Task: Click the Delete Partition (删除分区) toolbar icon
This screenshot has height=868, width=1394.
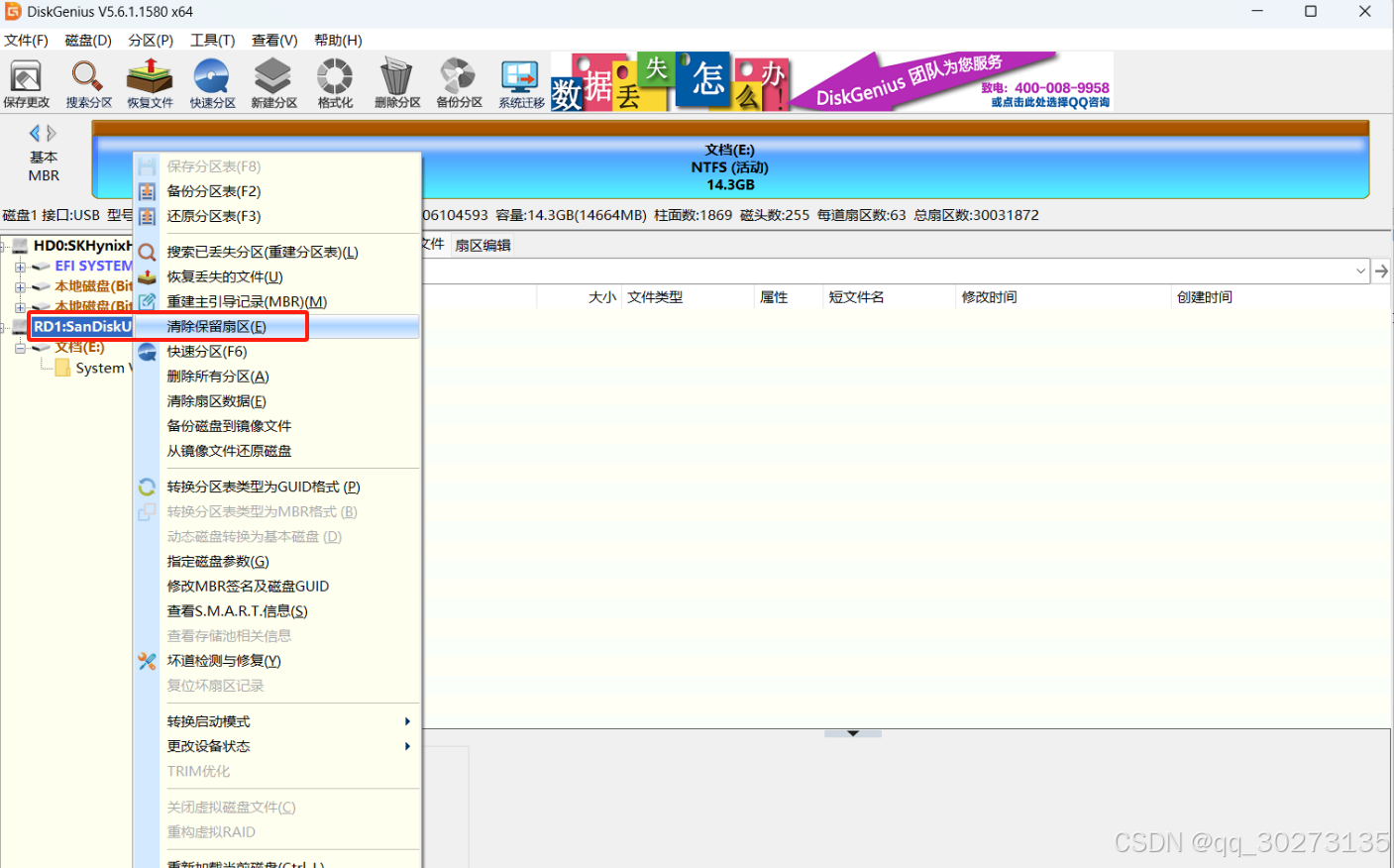Action: [x=397, y=83]
